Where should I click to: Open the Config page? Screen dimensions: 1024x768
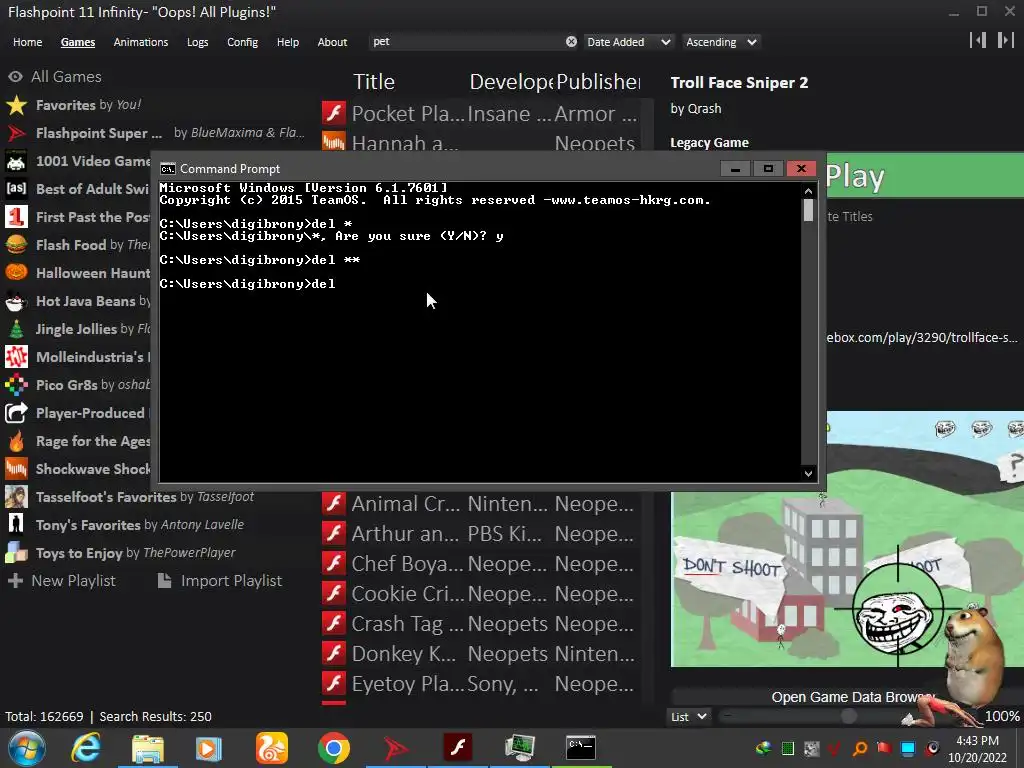click(x=242, y=42)
